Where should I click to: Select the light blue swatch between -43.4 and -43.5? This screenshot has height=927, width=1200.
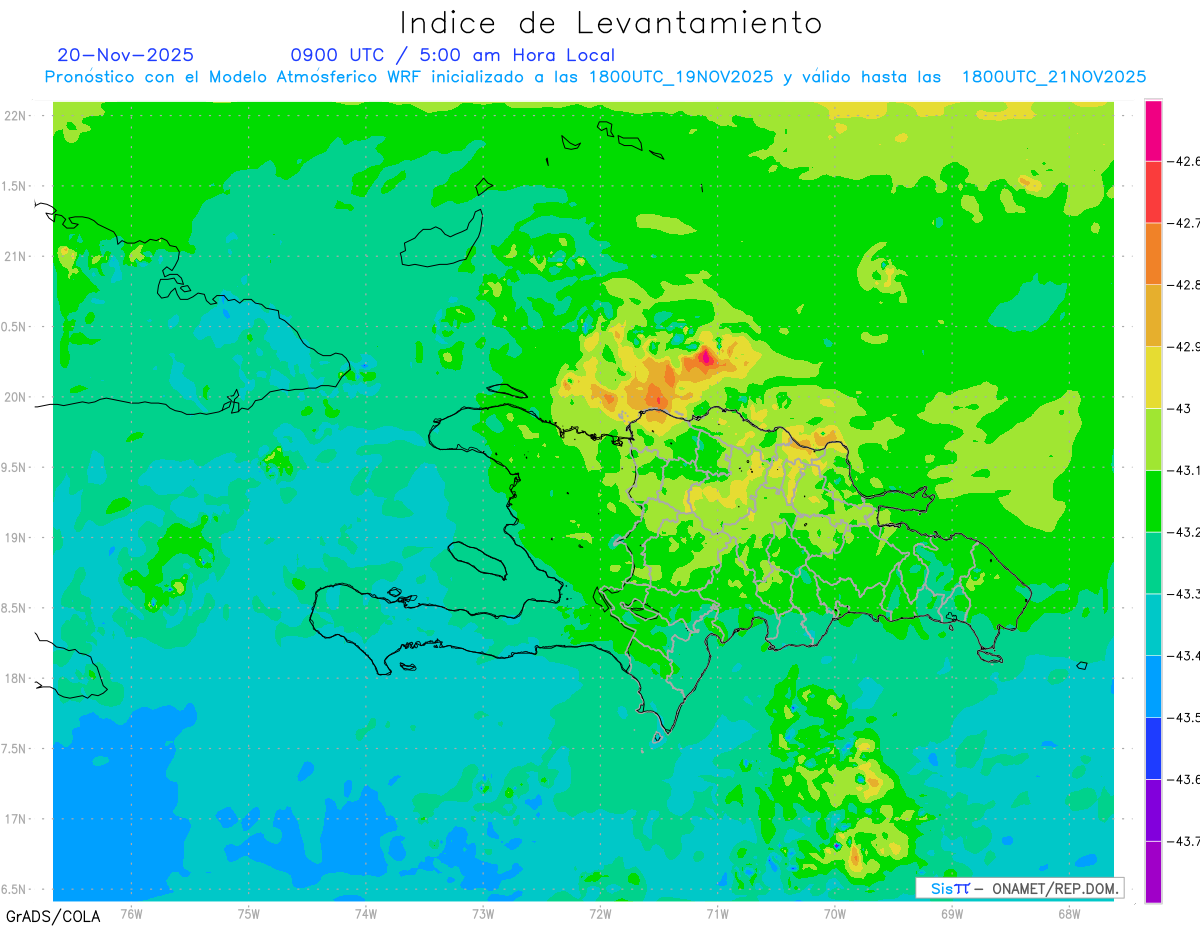pyautogui.click(x=1153, y=686)
